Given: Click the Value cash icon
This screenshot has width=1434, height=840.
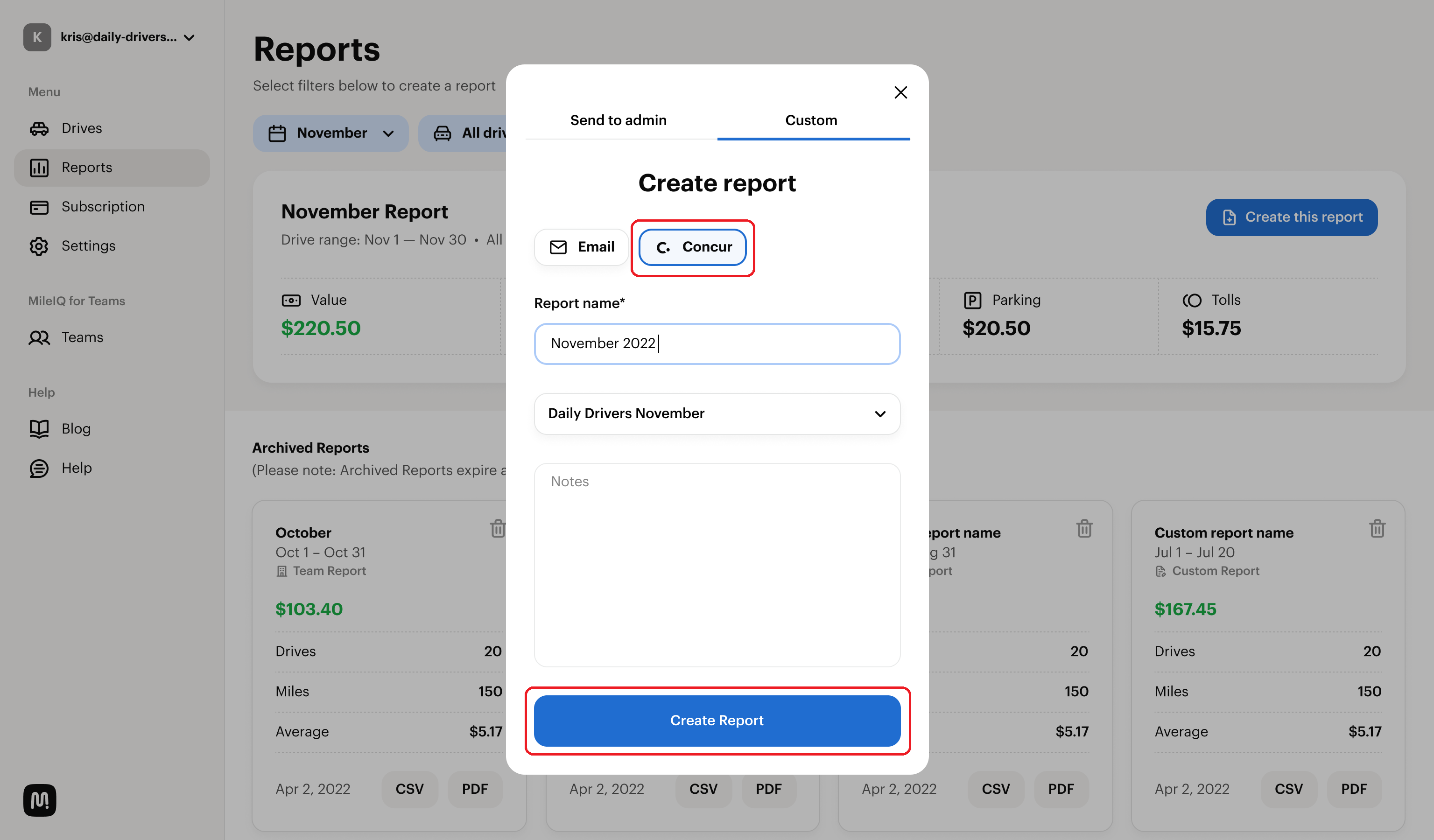Looking at the screenshot, I should 291,300.
